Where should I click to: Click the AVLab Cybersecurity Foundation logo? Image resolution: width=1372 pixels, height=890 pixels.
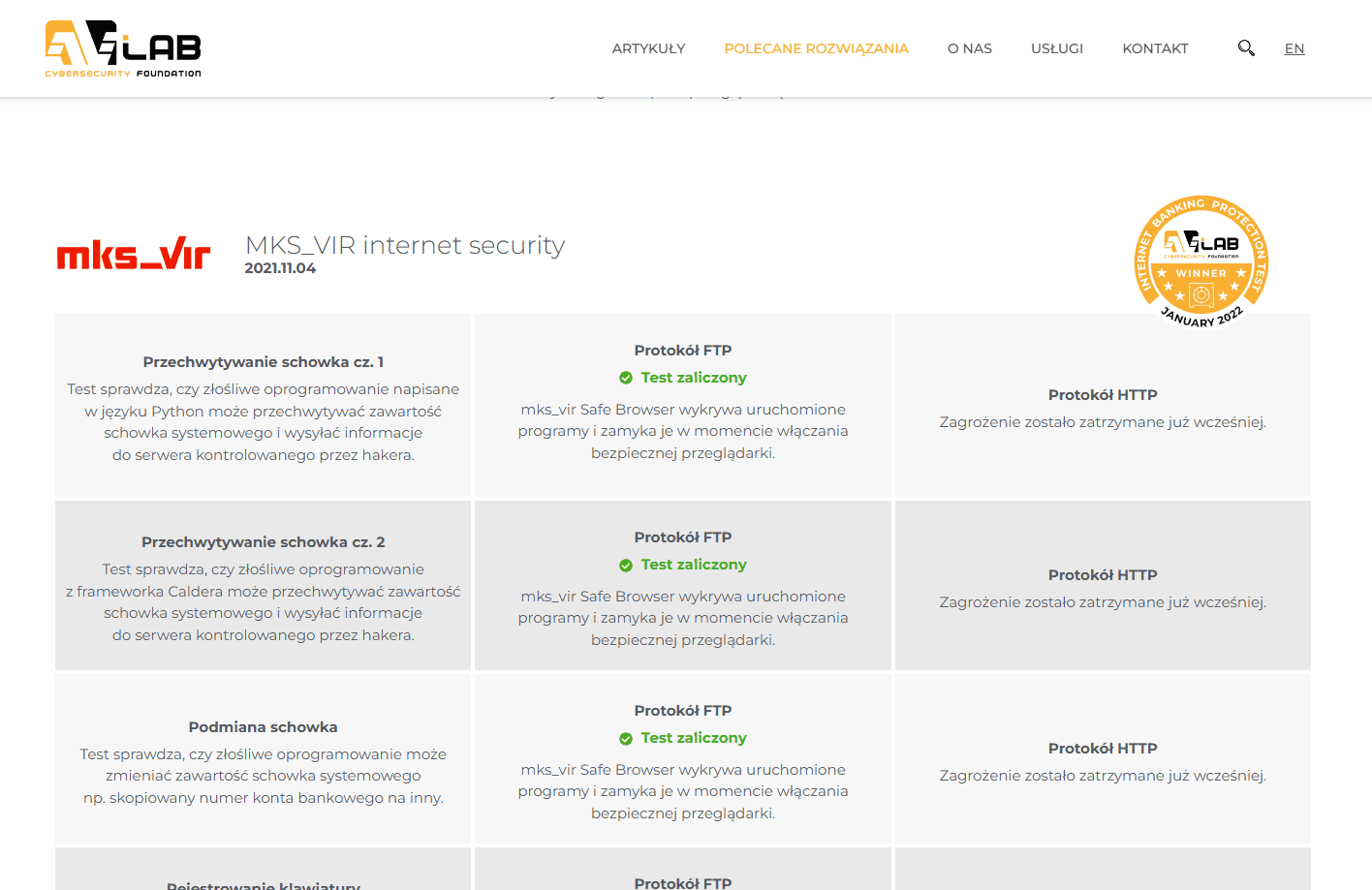pos(123,48)
